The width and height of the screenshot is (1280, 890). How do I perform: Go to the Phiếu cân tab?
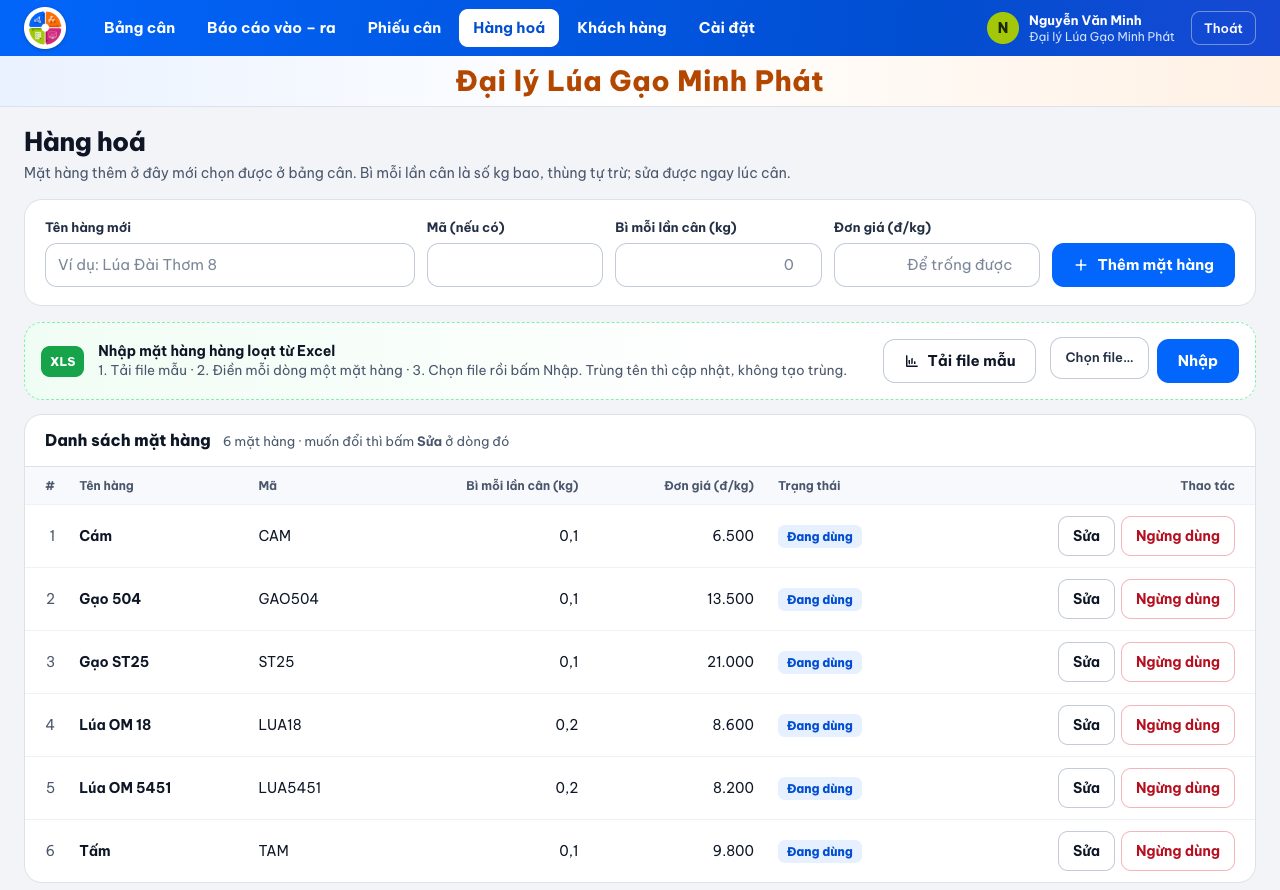pos(404,28)
